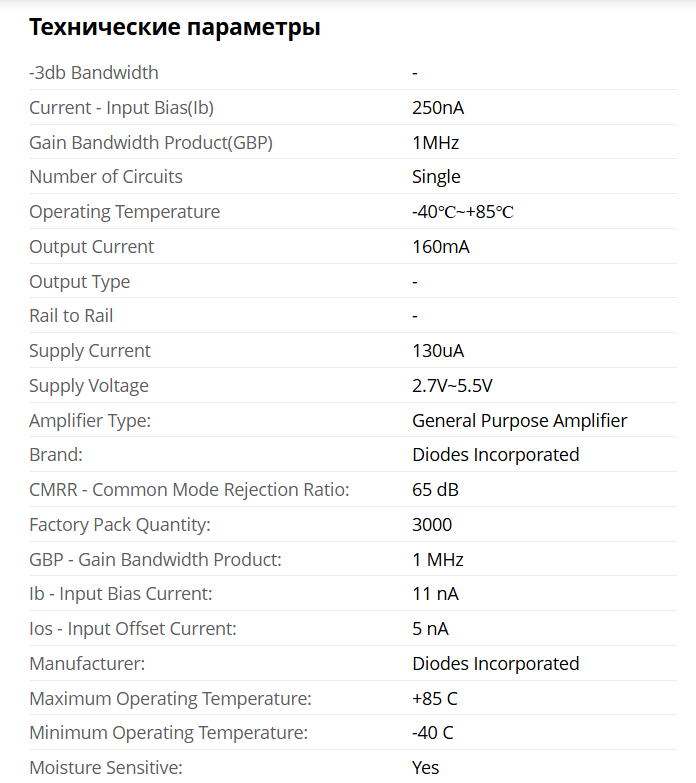Select the 160mA output current value

441,247
